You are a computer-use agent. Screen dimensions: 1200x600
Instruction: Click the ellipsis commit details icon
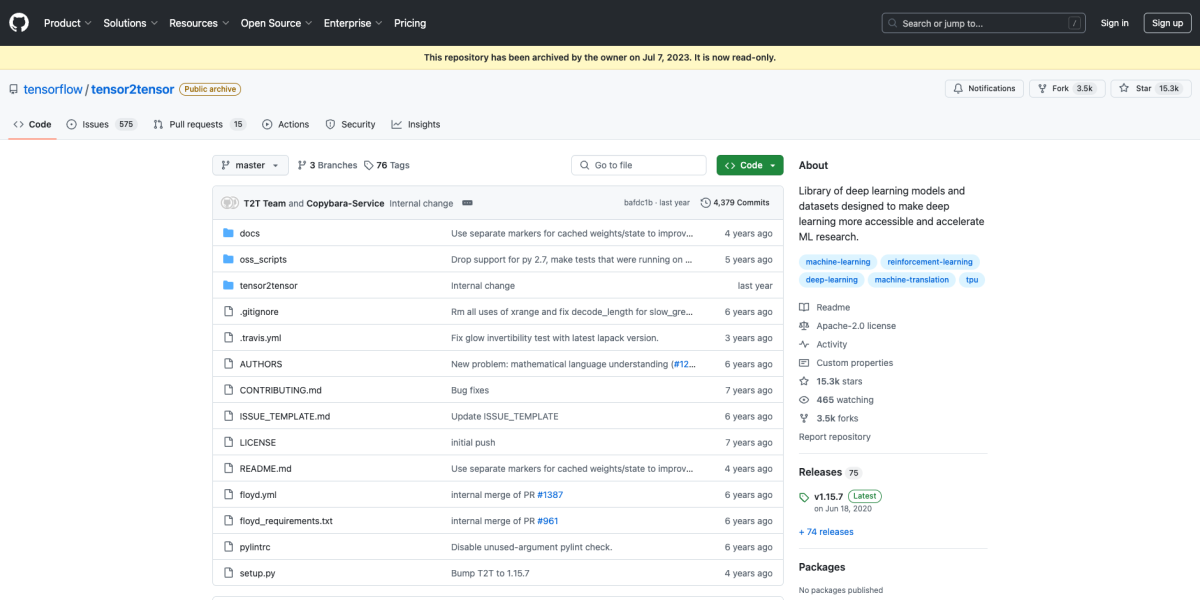pos(467,203)
